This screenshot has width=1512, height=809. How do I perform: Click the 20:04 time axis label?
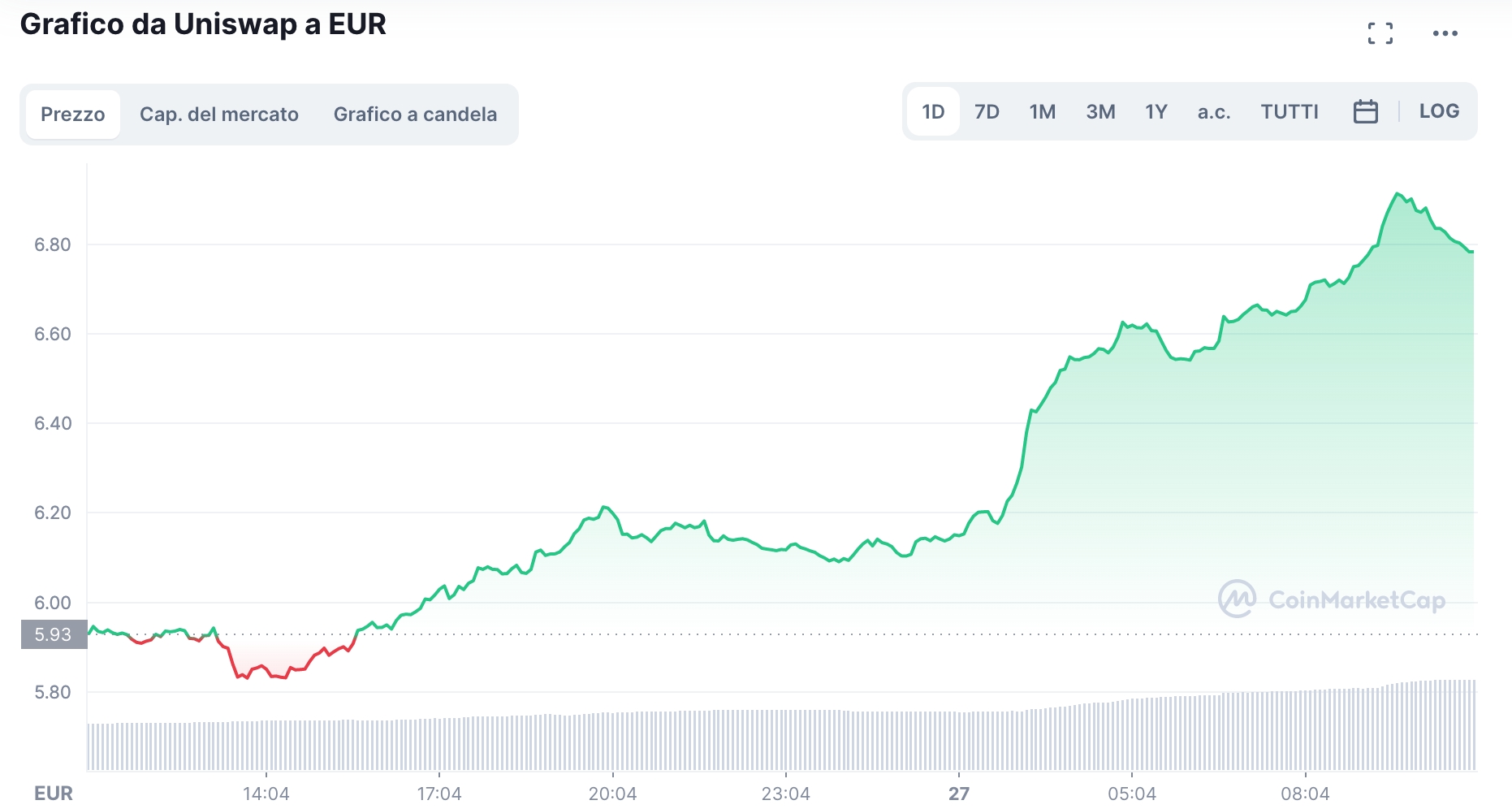coord(612,794)
